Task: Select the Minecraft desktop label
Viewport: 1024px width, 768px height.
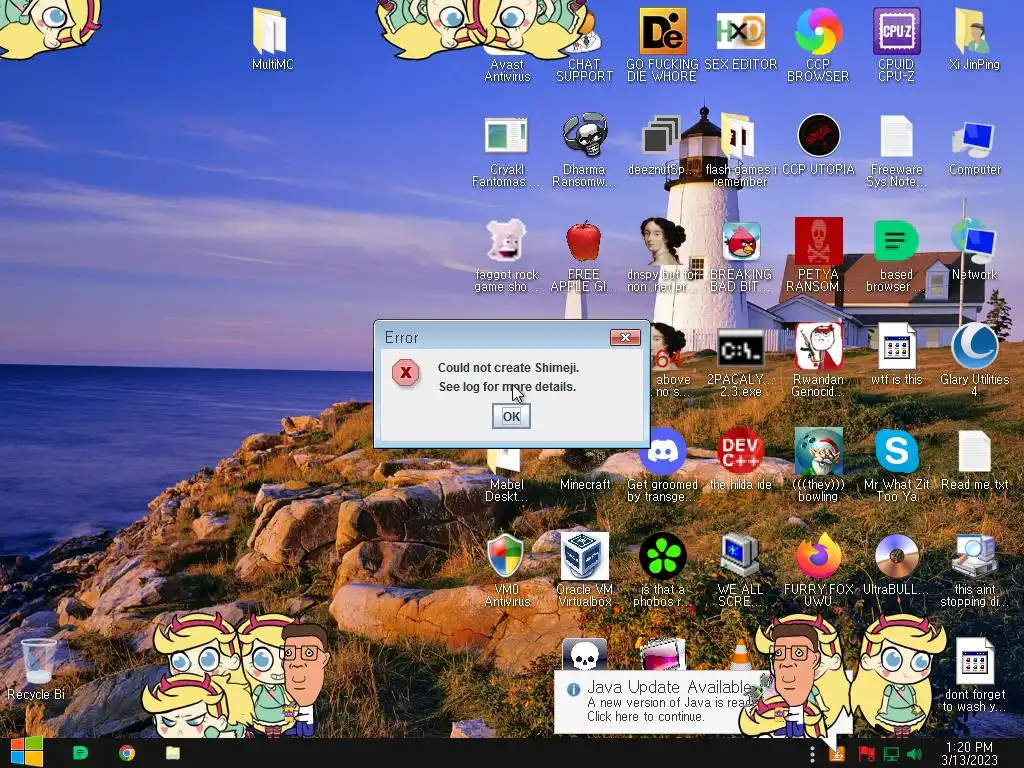Action: (x=585, y=485)
